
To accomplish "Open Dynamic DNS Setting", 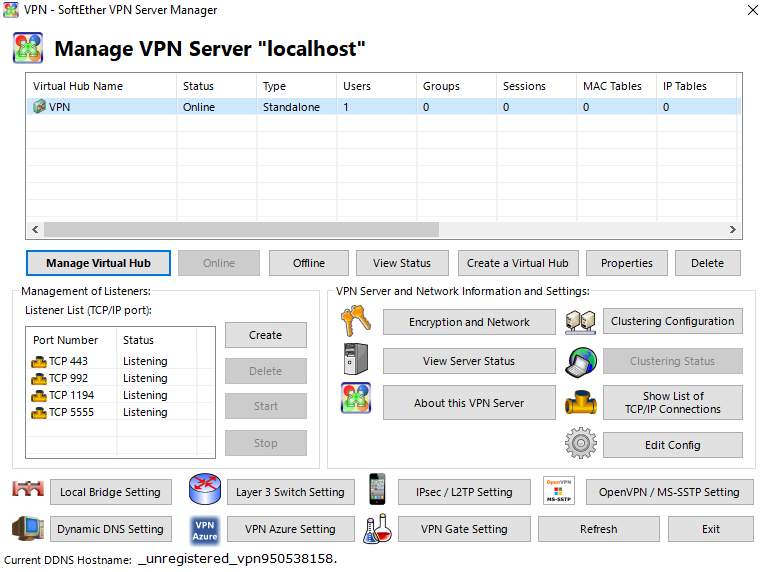I will (x=111, y=529).
